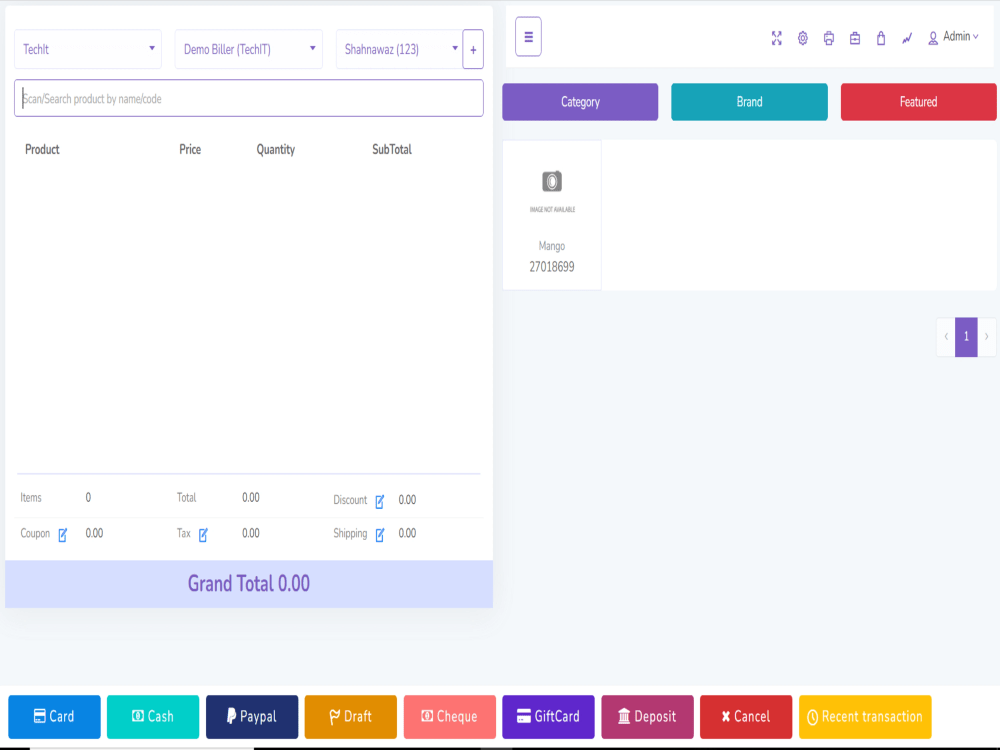Click the hamburger menu above the product panel
Image resolution: width=1000 pixels, height=750 pixels.
coord(528,37)
